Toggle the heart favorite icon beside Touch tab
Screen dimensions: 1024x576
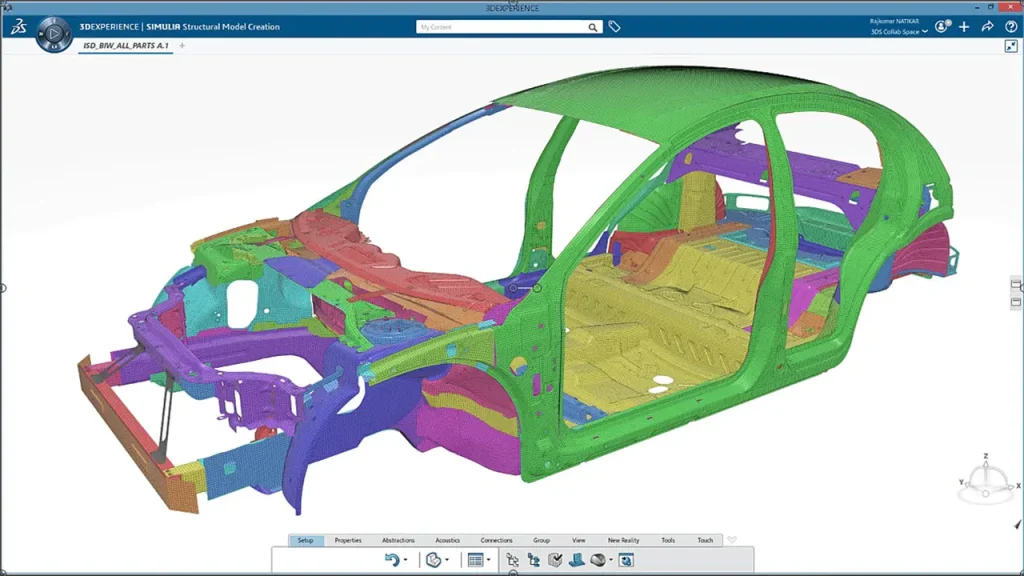click(732, 540)
